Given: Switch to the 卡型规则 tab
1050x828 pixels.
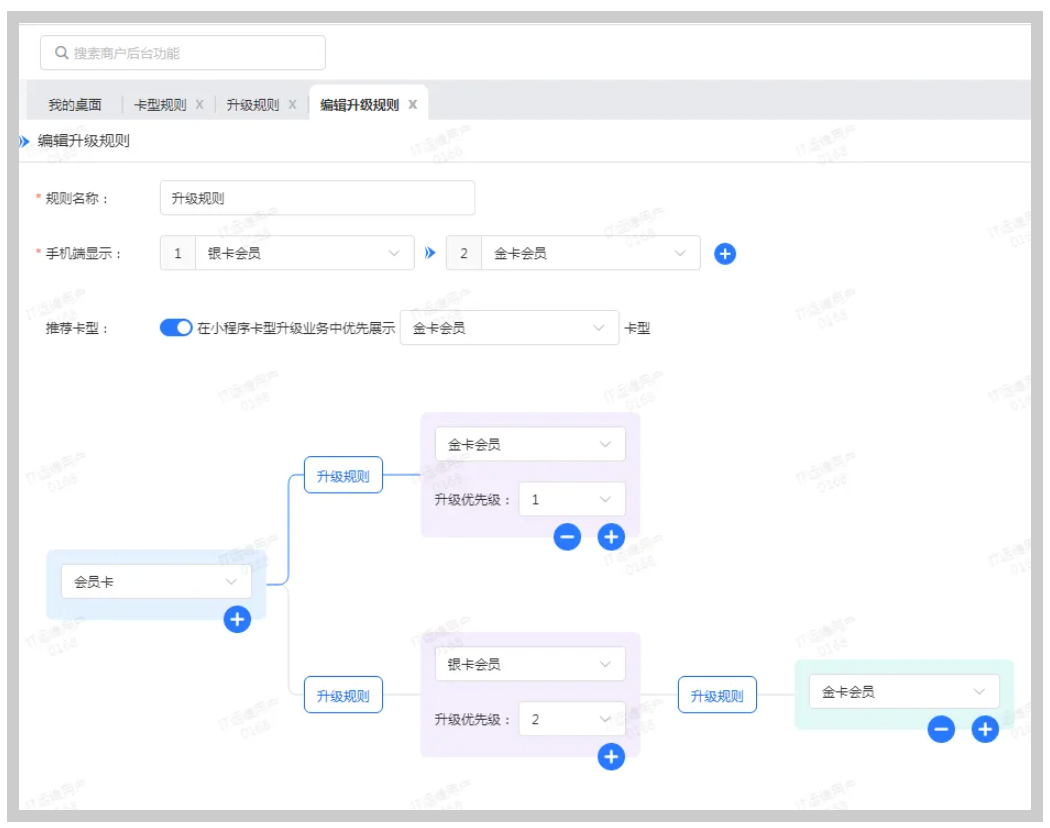Looking at the screenshot, I should [160, 105].
